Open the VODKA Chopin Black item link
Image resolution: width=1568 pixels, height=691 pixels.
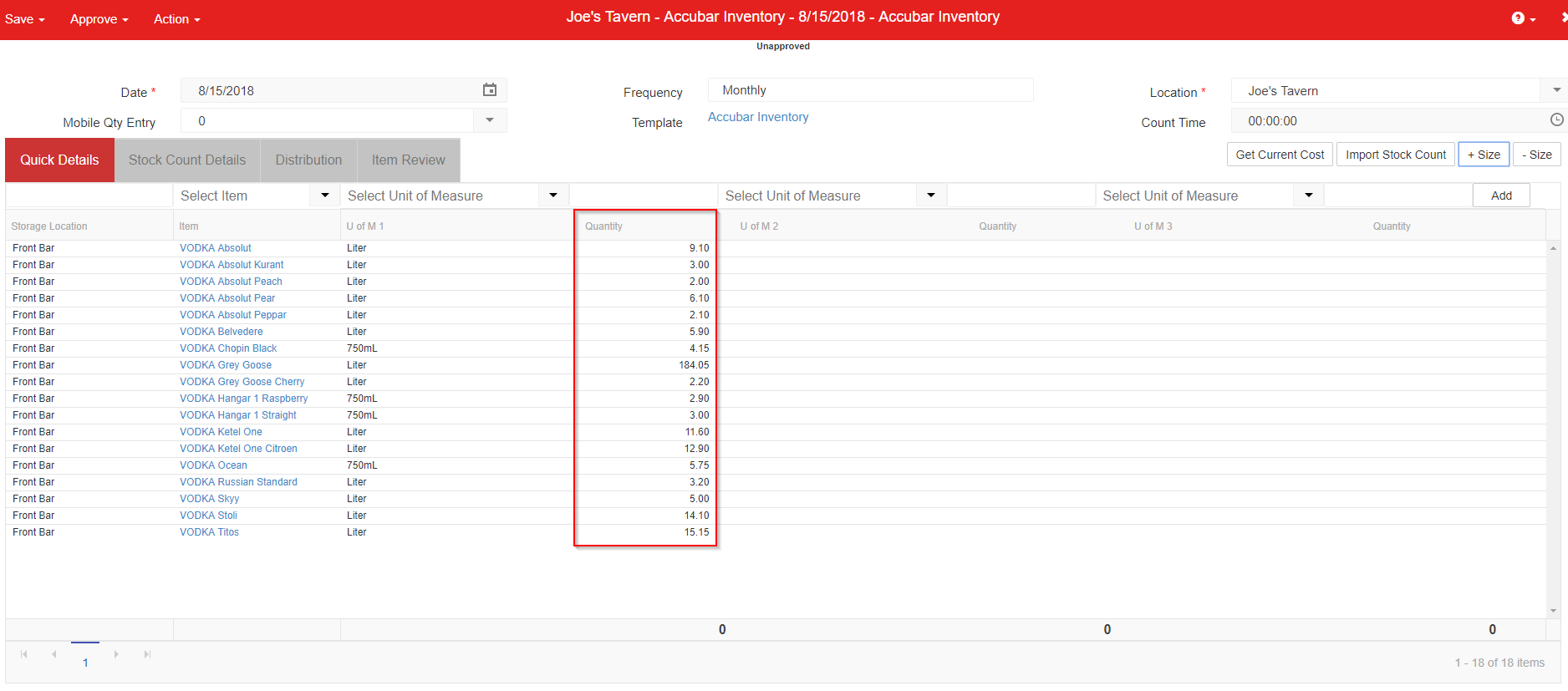228,348
